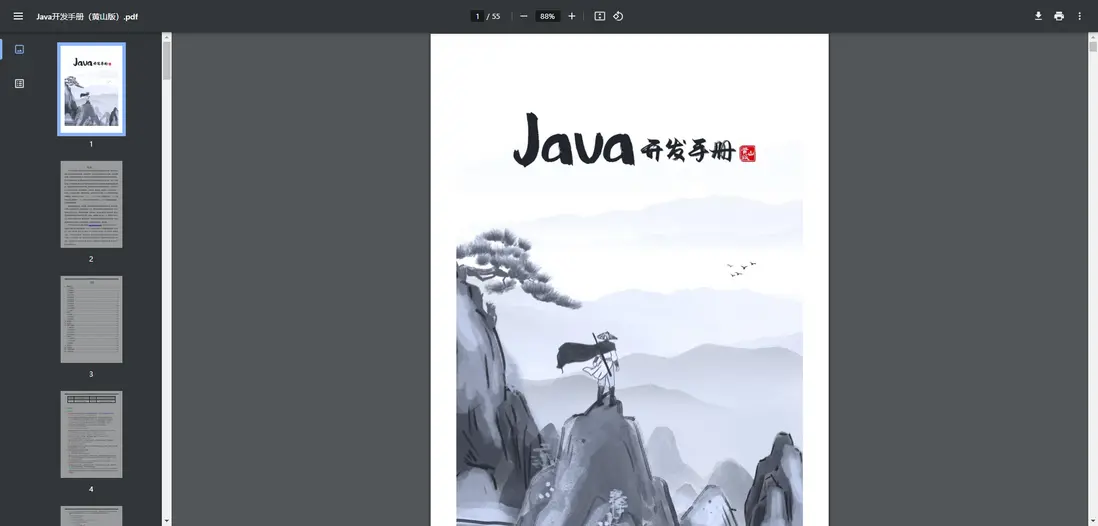Print the document
This screenshot has width=1098, height=526.
coord(1059,16)
